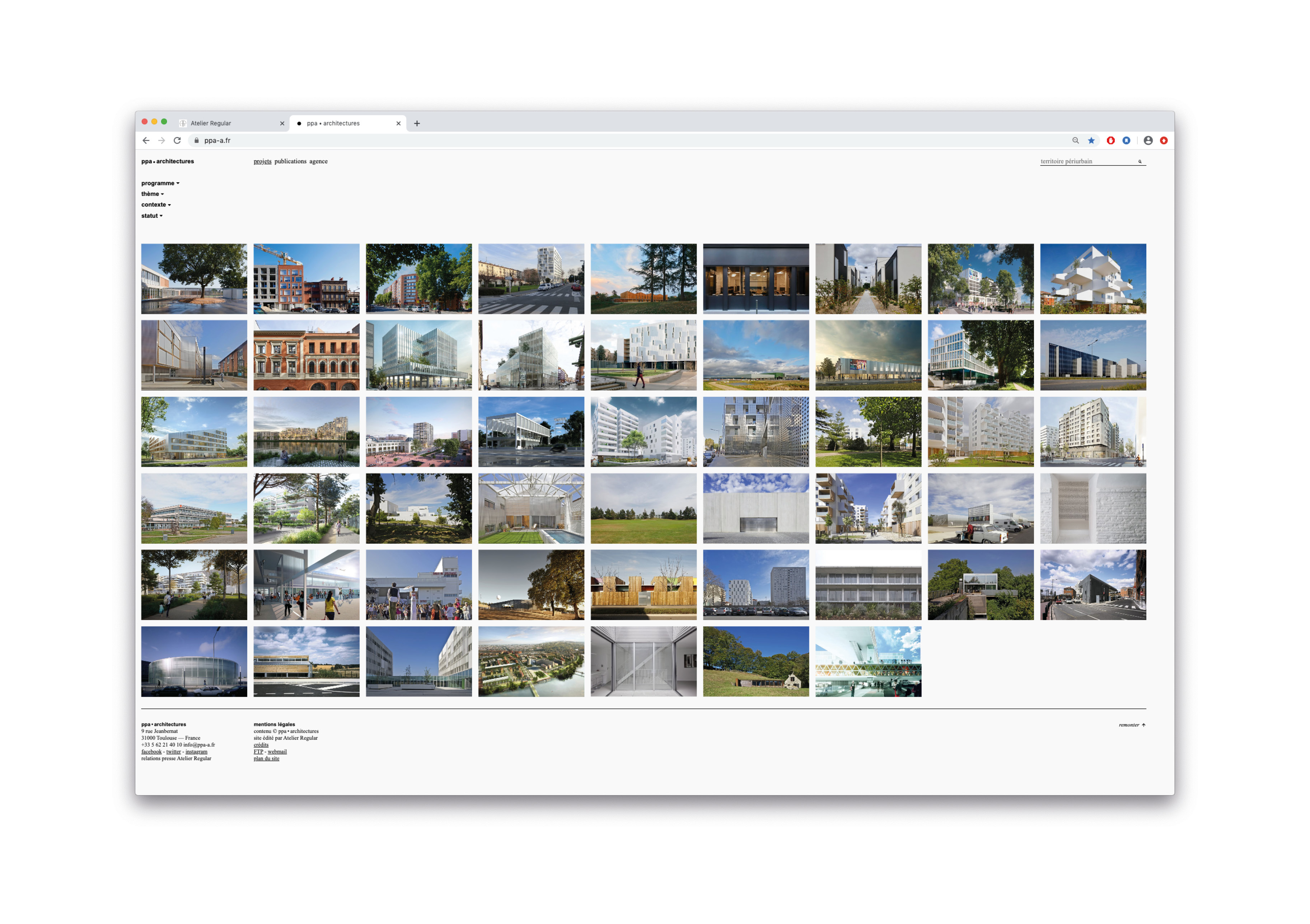Expand the thème filter dropdown
Viewport: 1310px width, 924px height.
[x=152, y=194]
